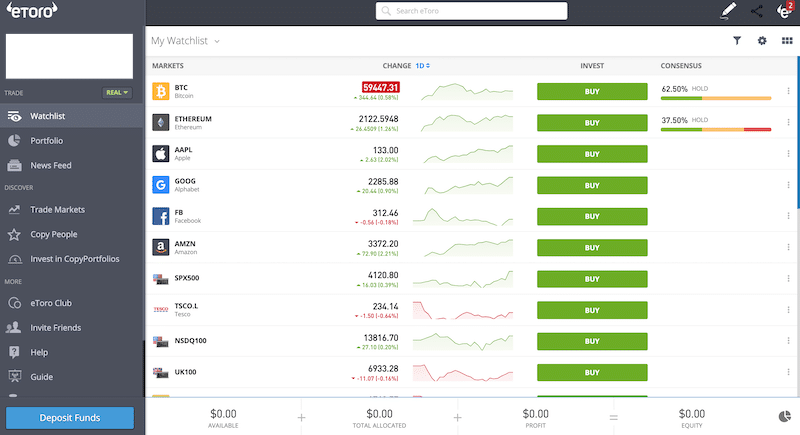The width and height of the screenshot is (800, 435).
Task: Click BUY for GOOG
Action: pos(592,186)
